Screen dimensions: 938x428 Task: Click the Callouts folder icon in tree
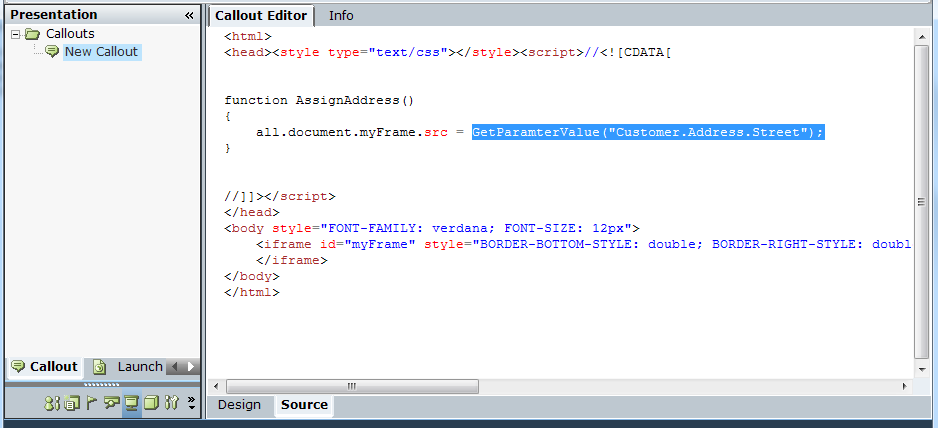click(33, 34)
